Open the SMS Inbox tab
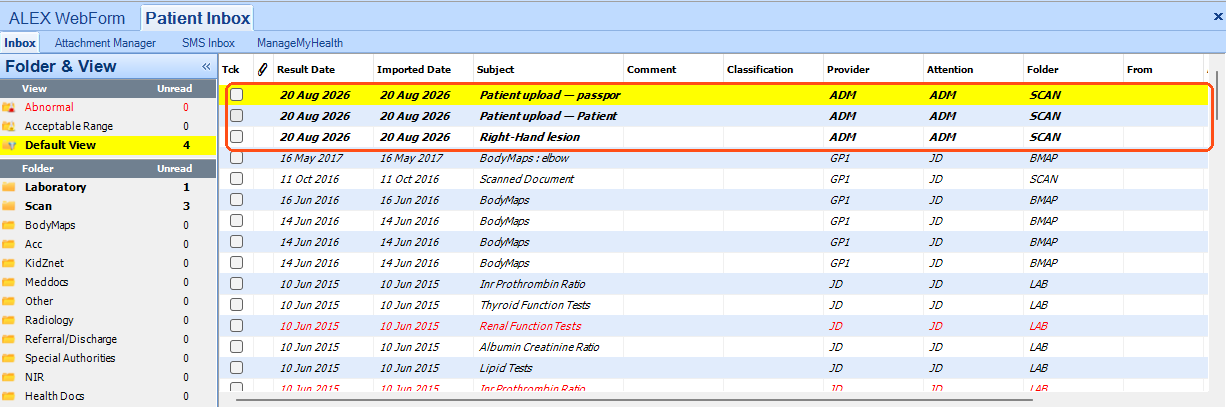 pos(208,43)
